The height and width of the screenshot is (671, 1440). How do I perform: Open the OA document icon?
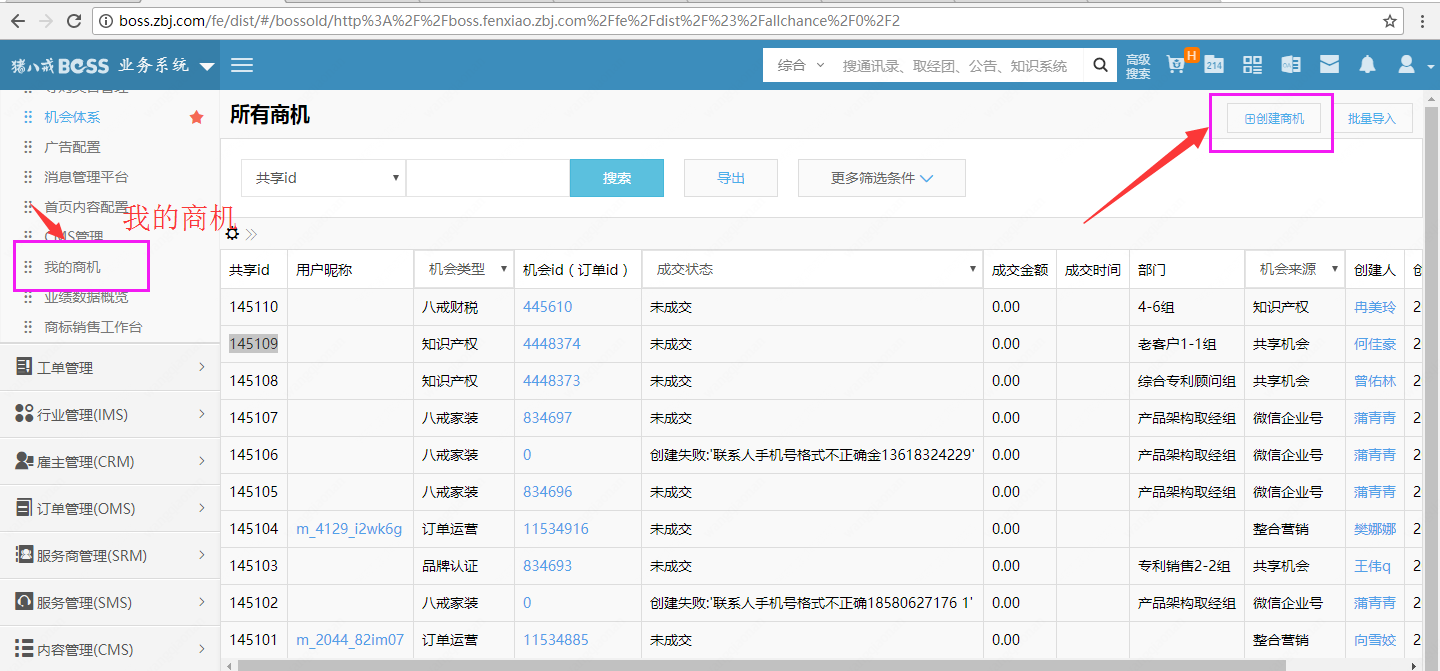(x=1291, y=64)
